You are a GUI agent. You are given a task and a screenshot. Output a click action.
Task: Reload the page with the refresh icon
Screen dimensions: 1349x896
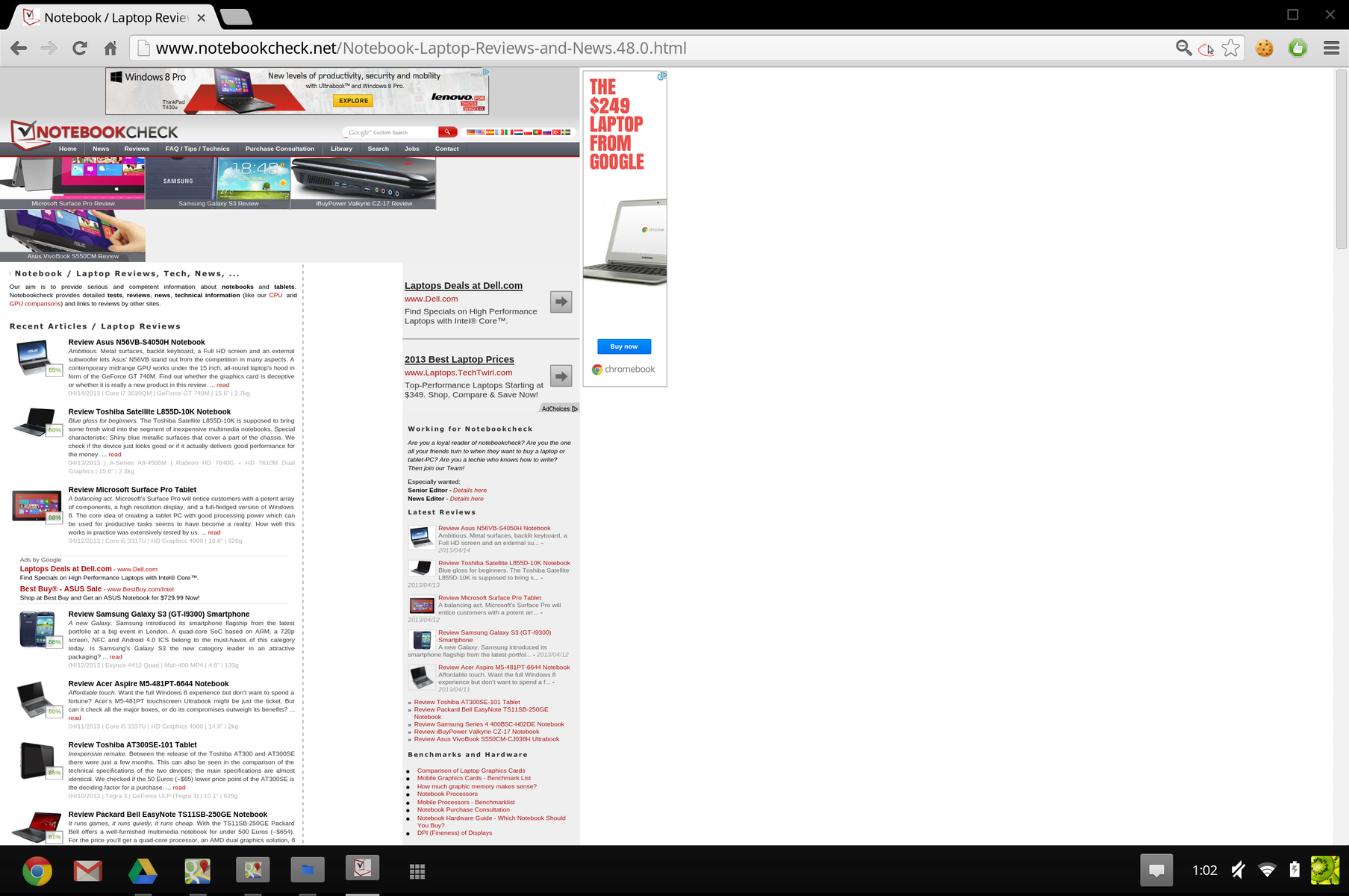coord(80,49)
